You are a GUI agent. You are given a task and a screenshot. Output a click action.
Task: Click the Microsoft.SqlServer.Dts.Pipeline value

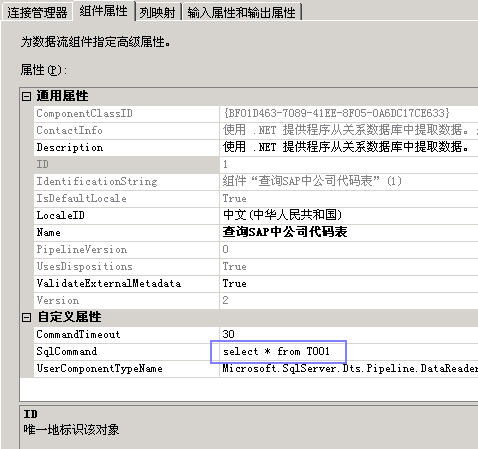coord(350,368)
